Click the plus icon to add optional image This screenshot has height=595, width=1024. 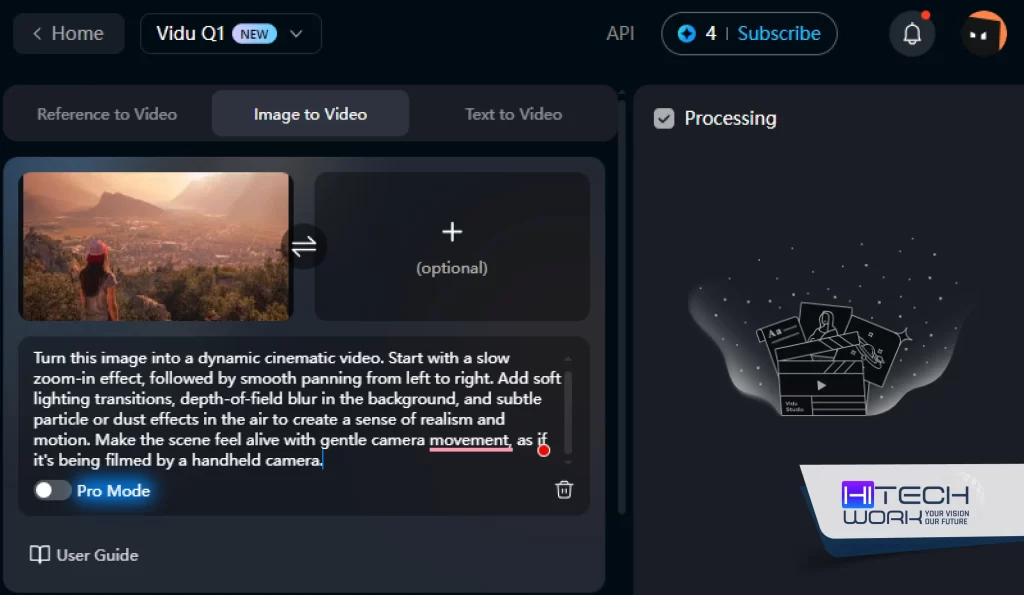tap(452, 232)
